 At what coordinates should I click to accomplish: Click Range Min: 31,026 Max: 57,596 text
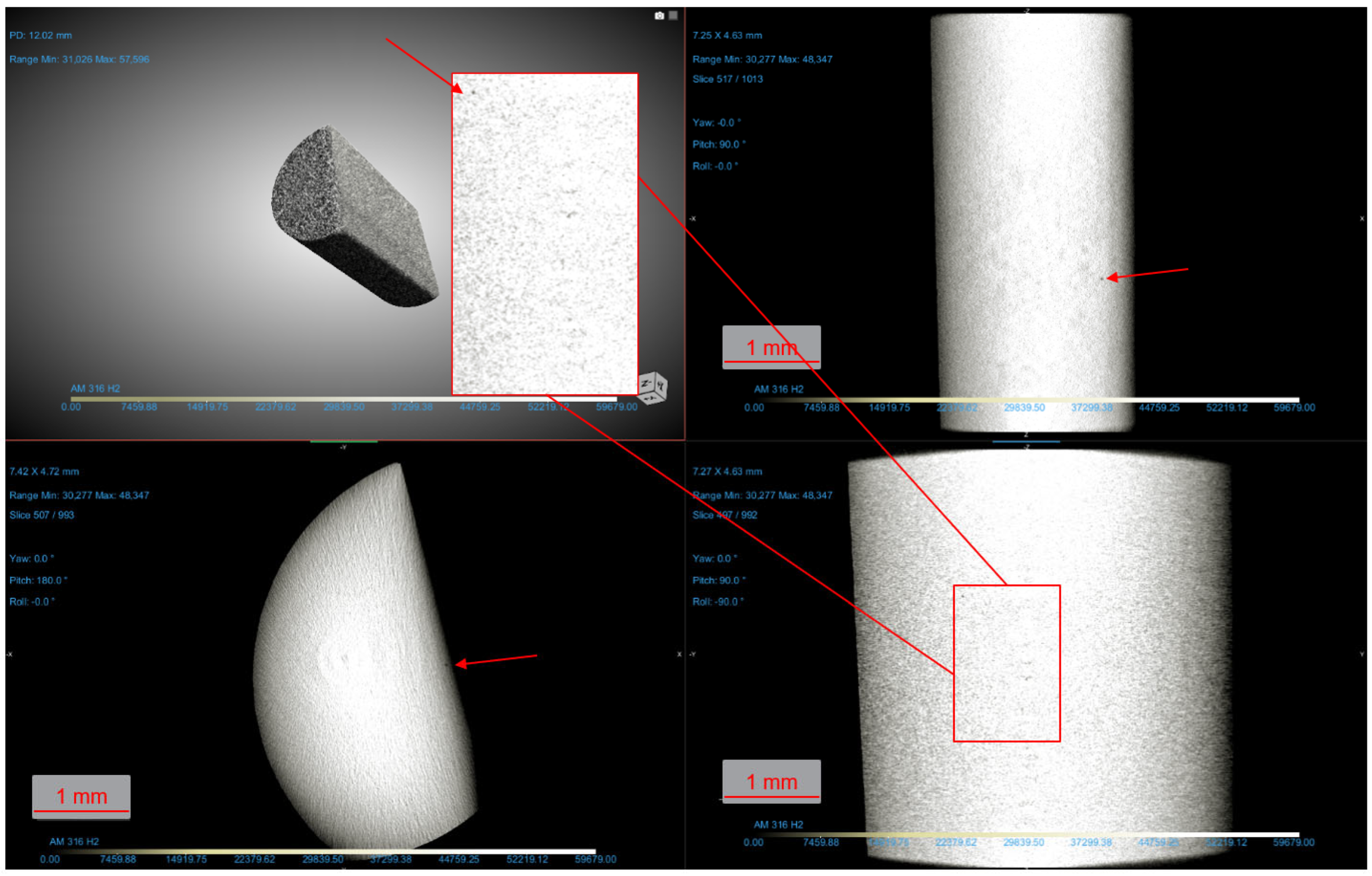pyautogui.click(x=79, y=59)
